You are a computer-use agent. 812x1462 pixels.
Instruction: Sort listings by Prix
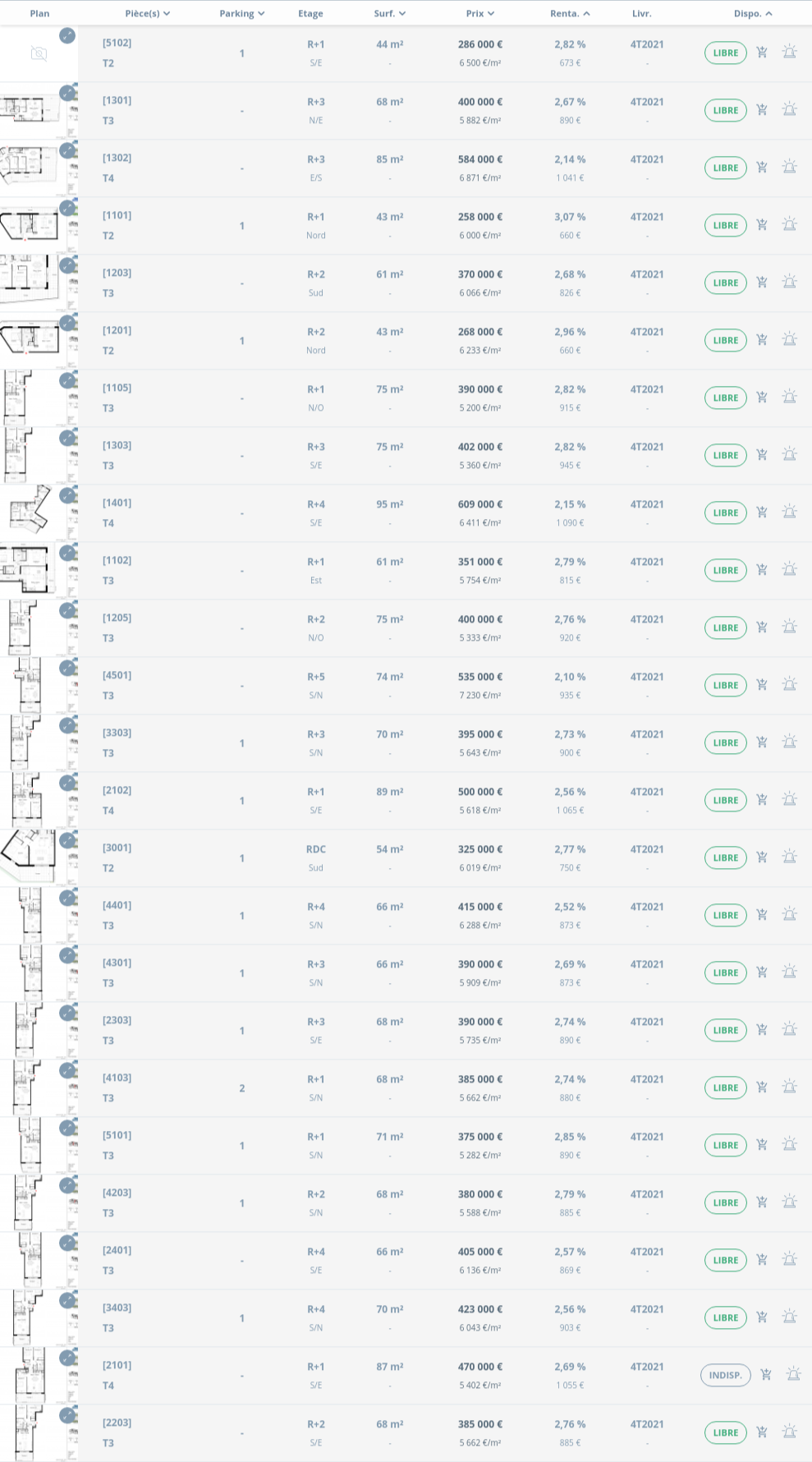click(x=480, y=13)
